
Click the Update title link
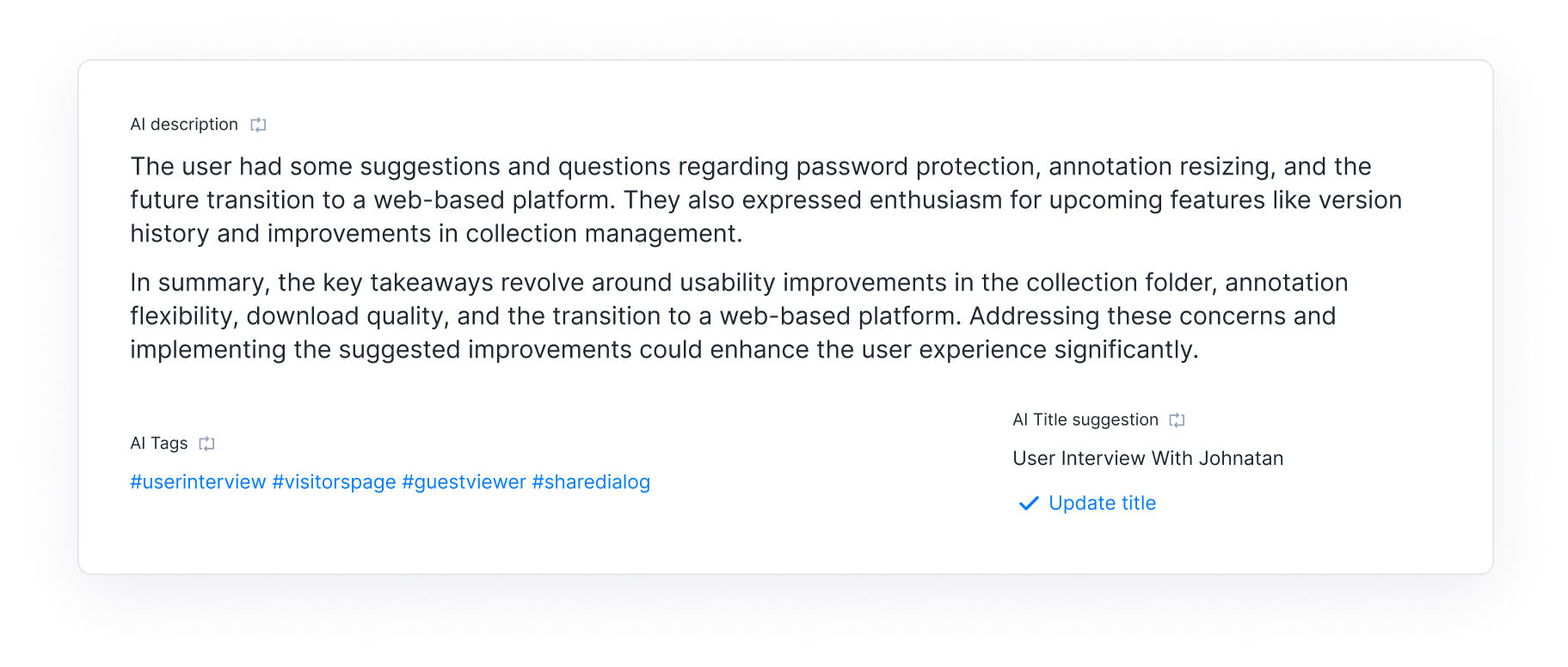pyautogui.click(x=1102, y=503)
